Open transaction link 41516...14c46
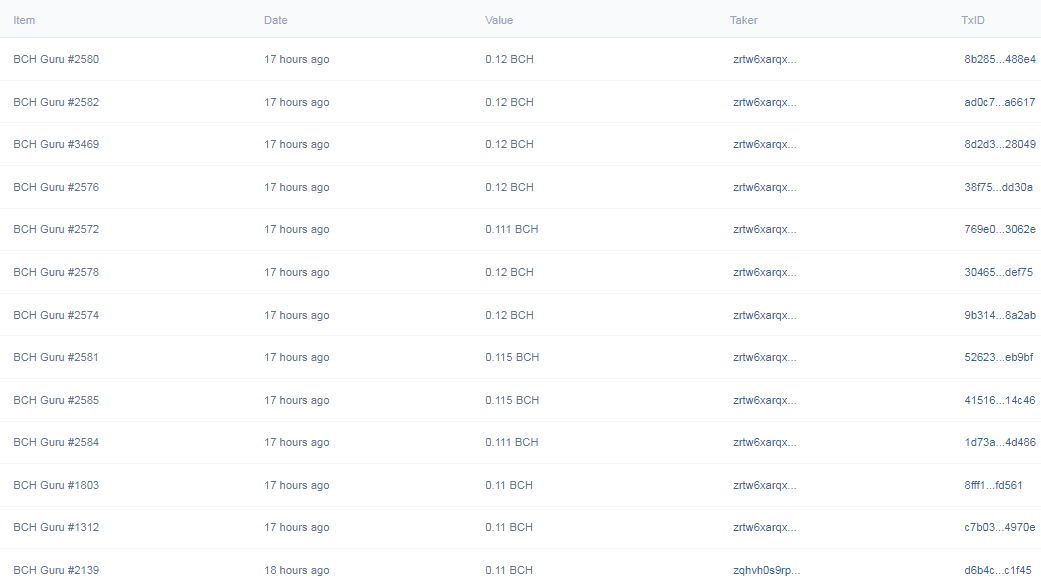 (1000, 400)
